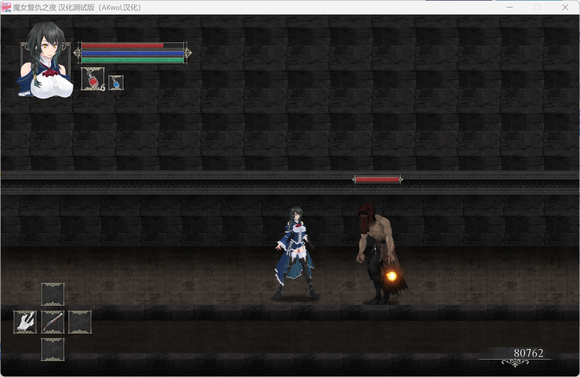580x377 pixels.
Task: Click the heroine portrait in the HUD
Action: click(45, 60)
